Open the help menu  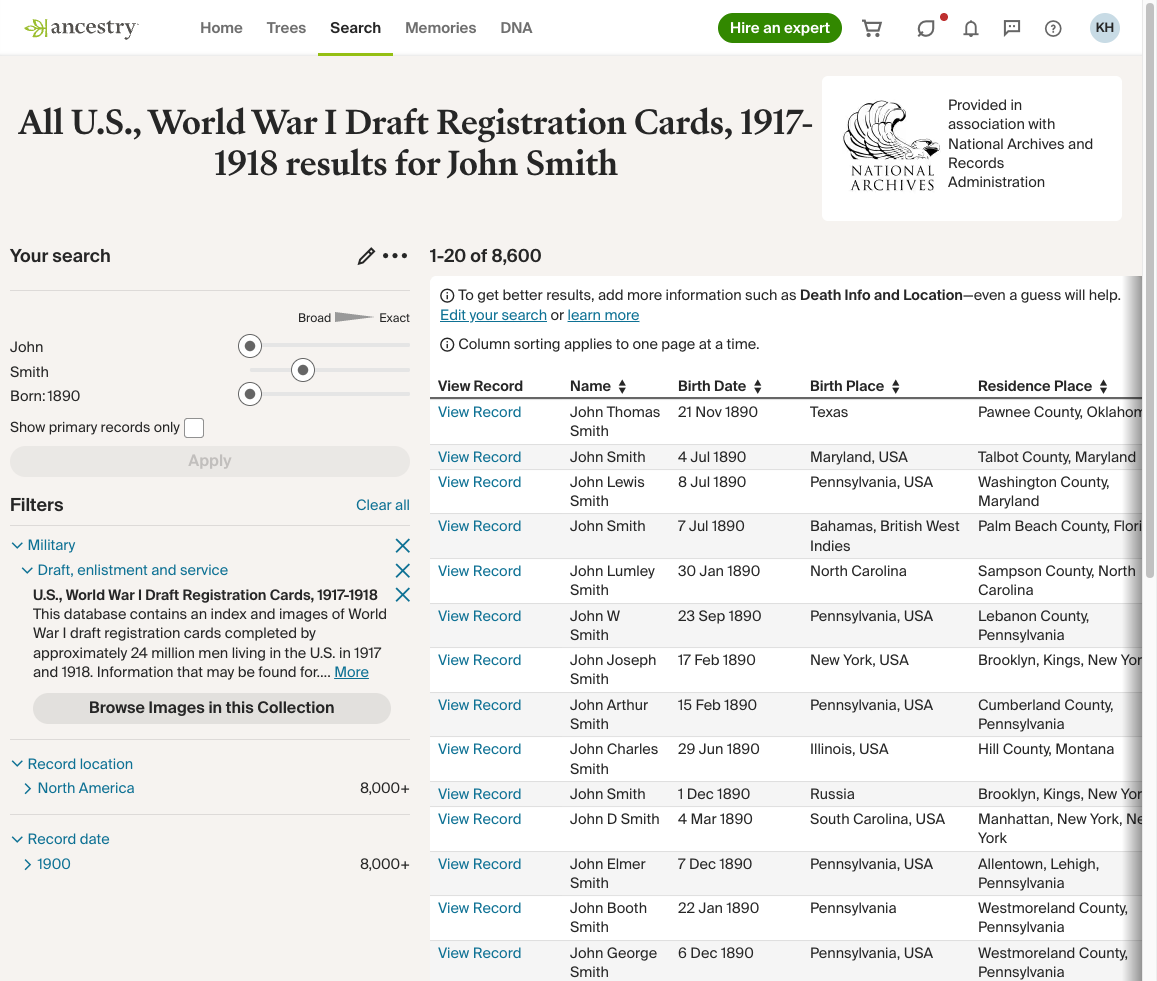[x=1052, y=28]
